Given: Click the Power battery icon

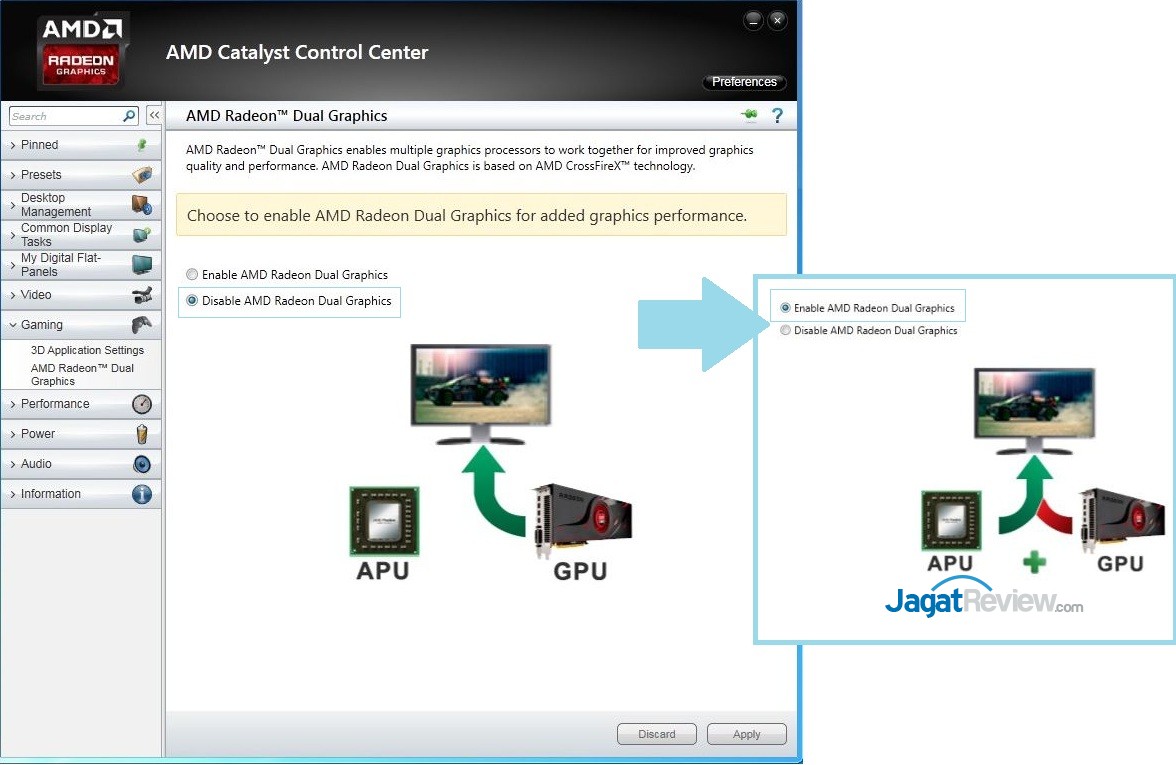Looking at the screenshot, I should point(142,434).
